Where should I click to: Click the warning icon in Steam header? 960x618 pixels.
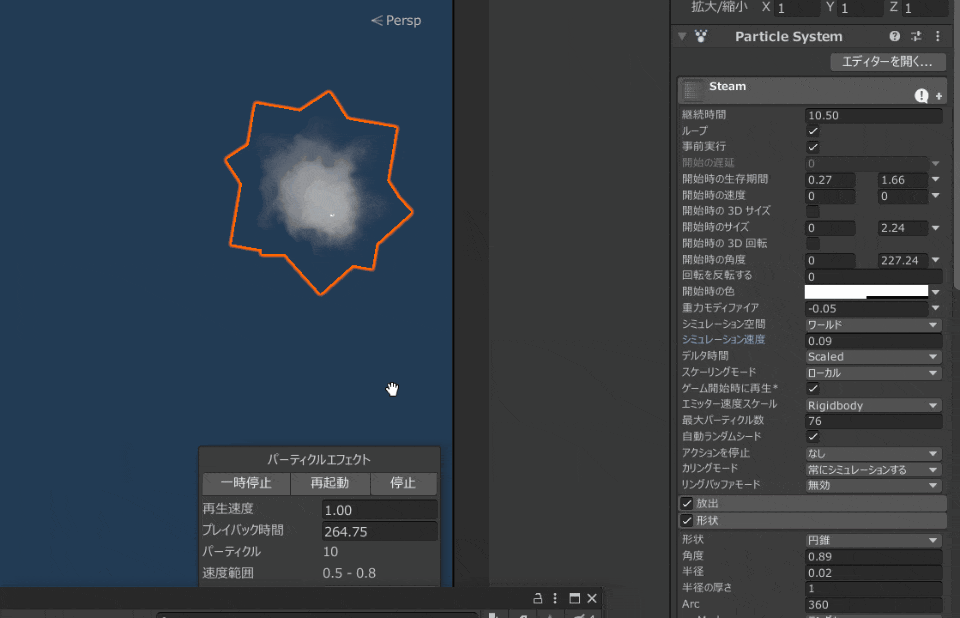click(921, 95)
